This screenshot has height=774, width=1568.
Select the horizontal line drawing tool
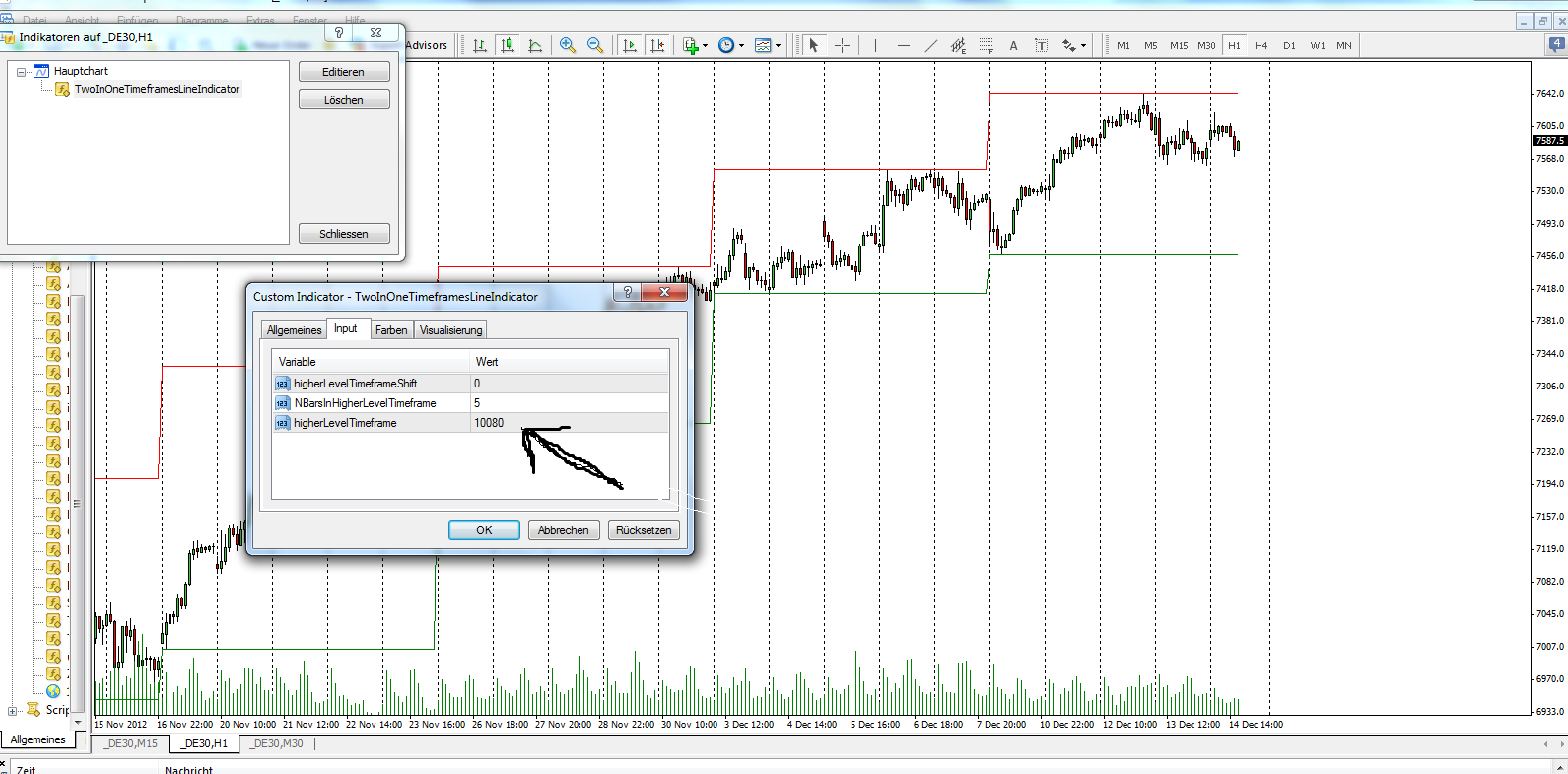pyautogui.click(x=903, y=45)
